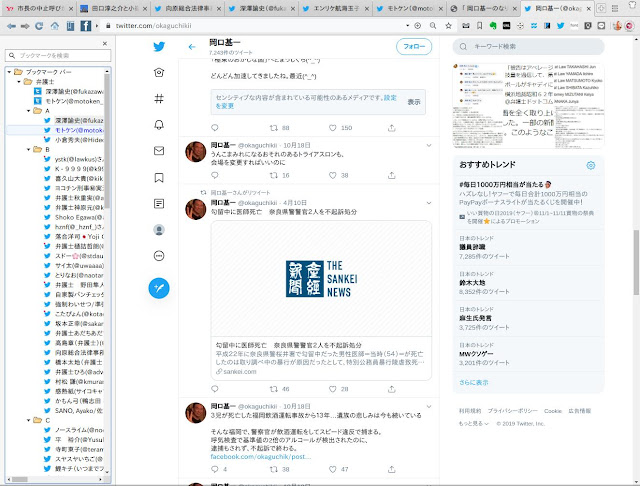
Task: Open the browser home icon
Action: tap(54, 26)
